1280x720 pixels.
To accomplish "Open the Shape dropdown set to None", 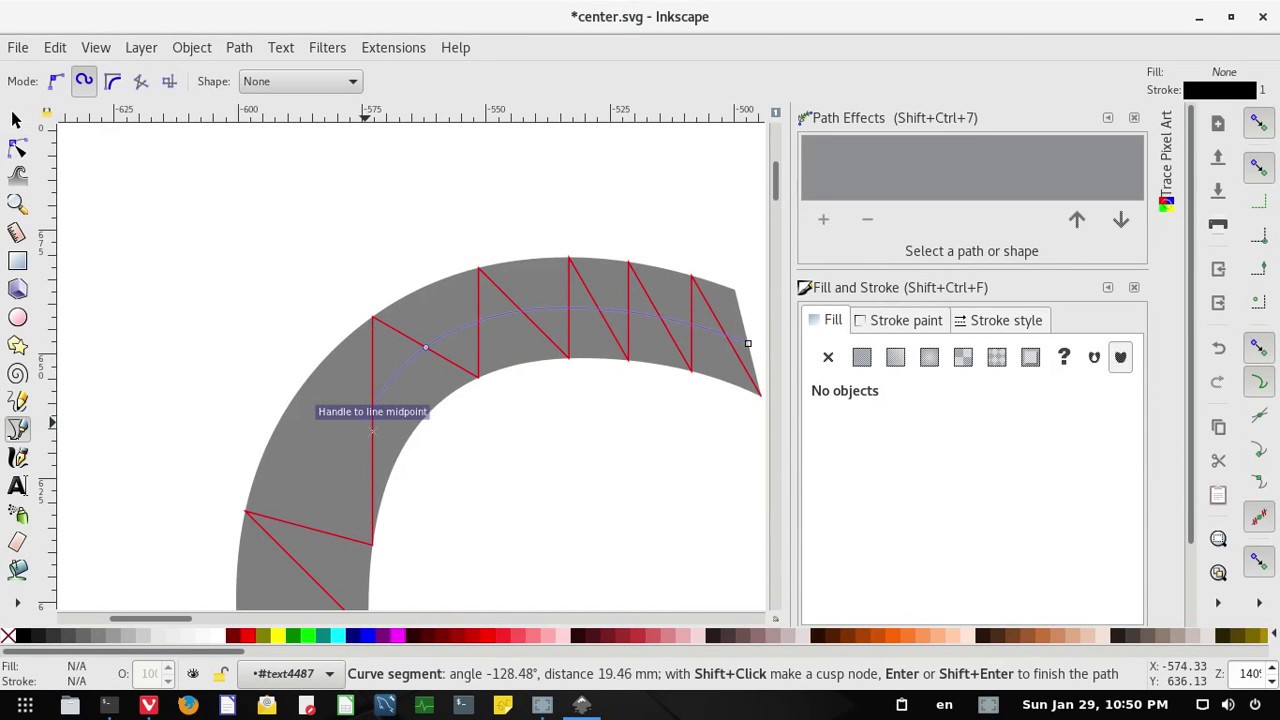I will (x=300, y=81).
